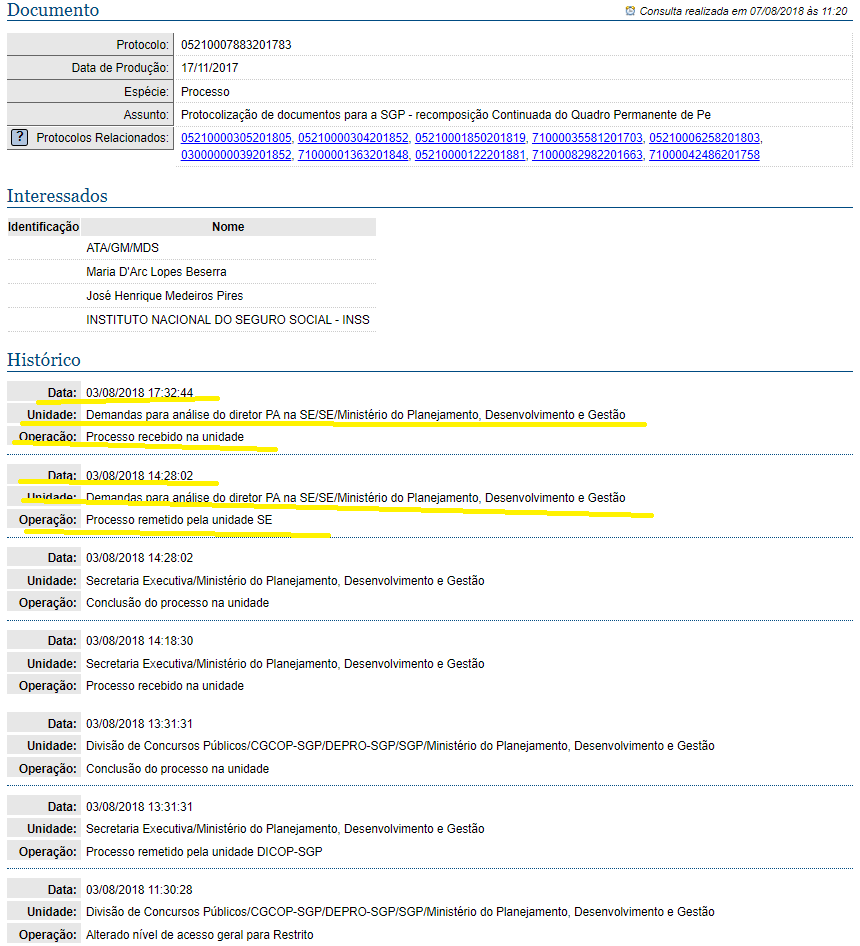Select protocol number 05210007883201783
This screenshot has width=860, height=946.
tap(236, 45)
